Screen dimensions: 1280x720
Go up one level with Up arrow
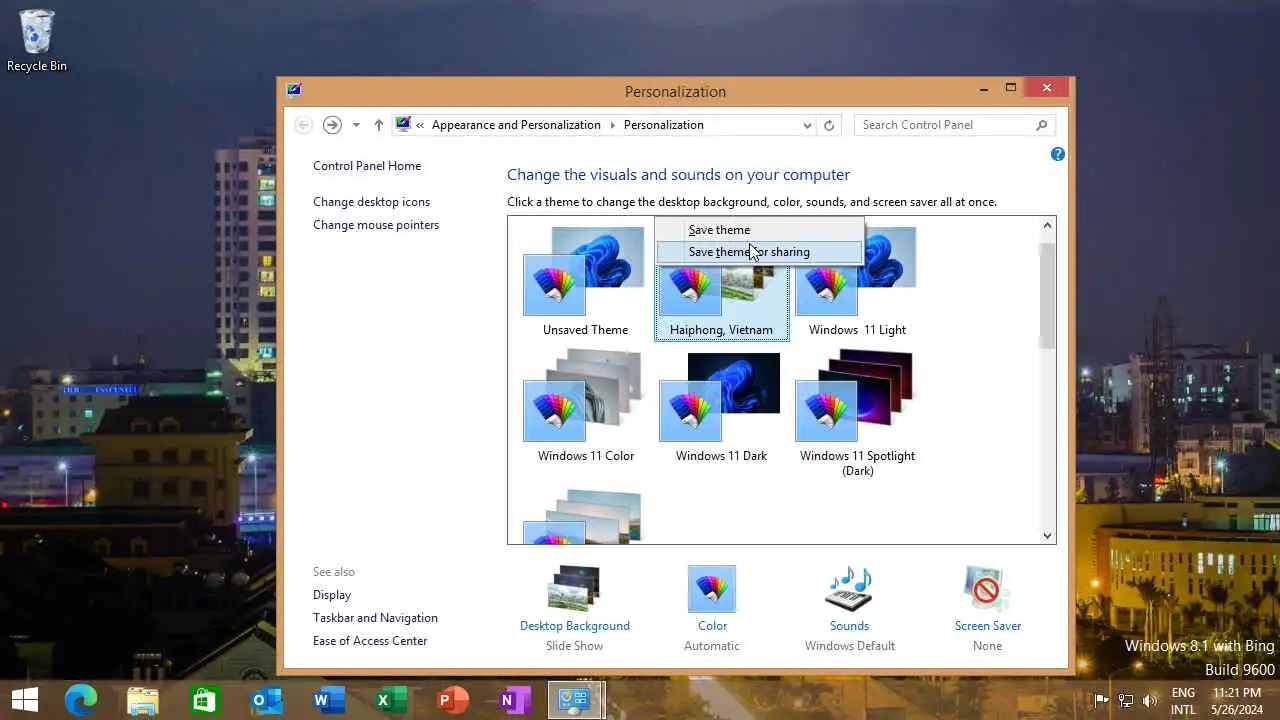point(378,125)
